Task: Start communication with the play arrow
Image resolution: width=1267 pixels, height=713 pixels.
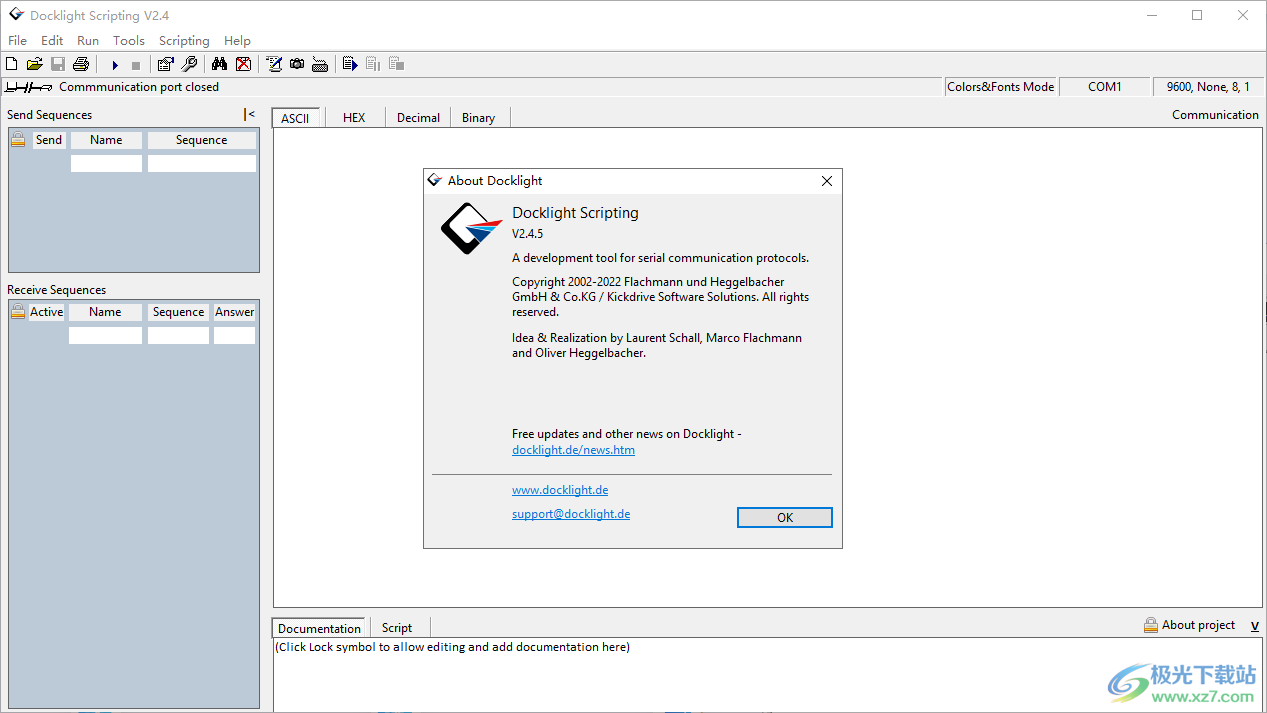Action: 115,65
